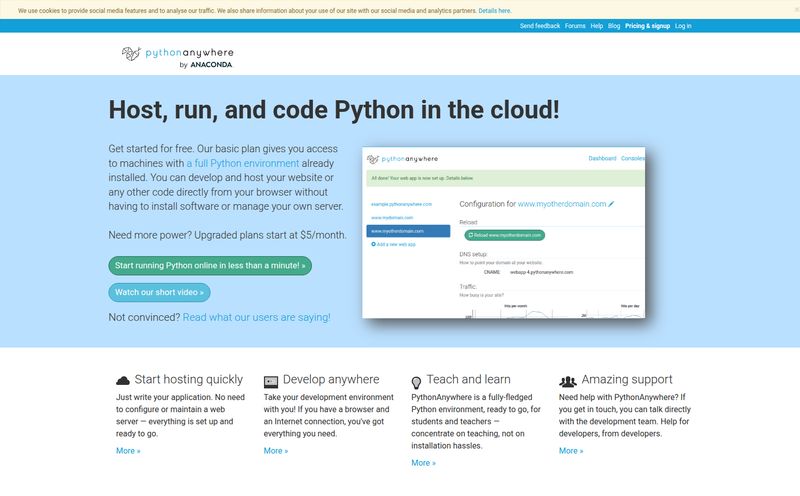The height and width of the screenshot is (496, 800).
Task: Open the Help link in top bar
Action: (x=596, y=26)
